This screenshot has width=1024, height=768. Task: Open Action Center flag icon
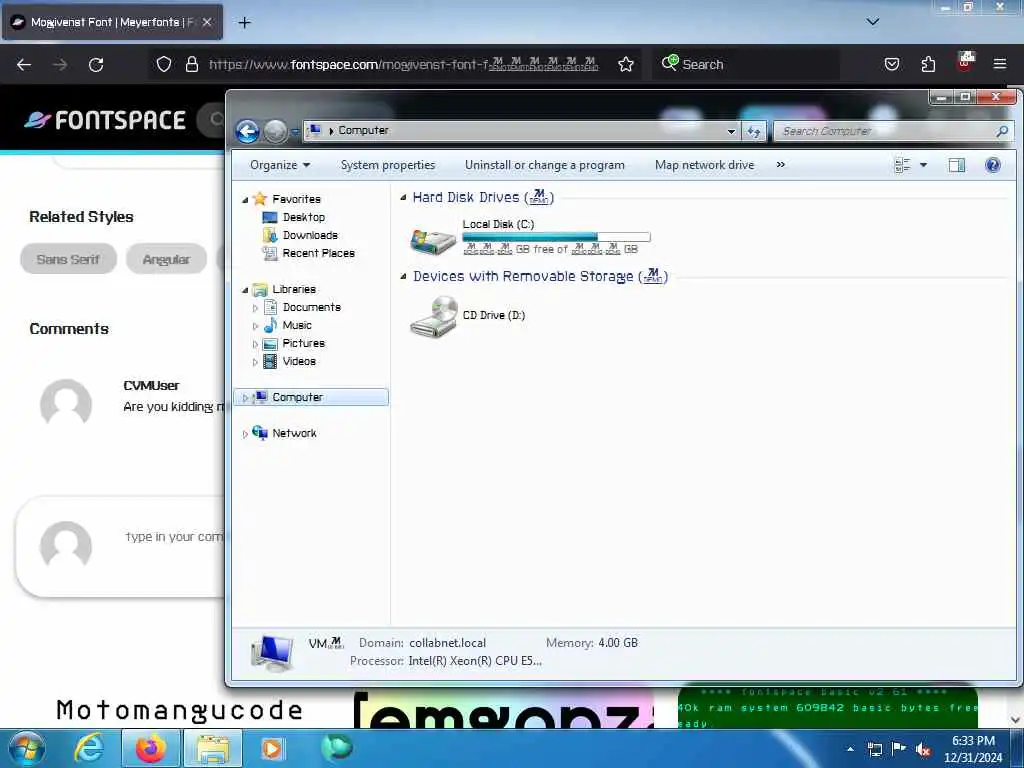click(x=899, y=748)
